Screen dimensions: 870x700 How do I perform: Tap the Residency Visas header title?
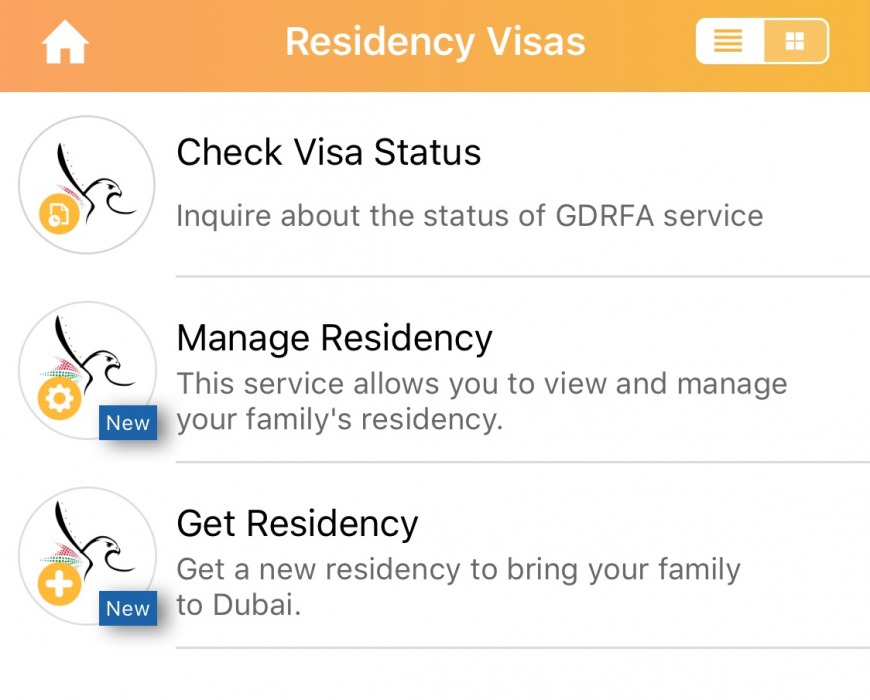point(435,43)
